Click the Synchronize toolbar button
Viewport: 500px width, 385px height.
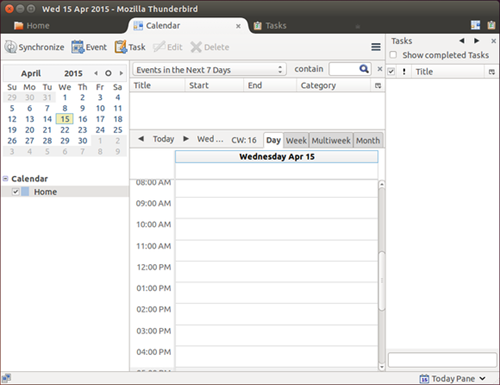pyautogui.click(x=34, y=47)
